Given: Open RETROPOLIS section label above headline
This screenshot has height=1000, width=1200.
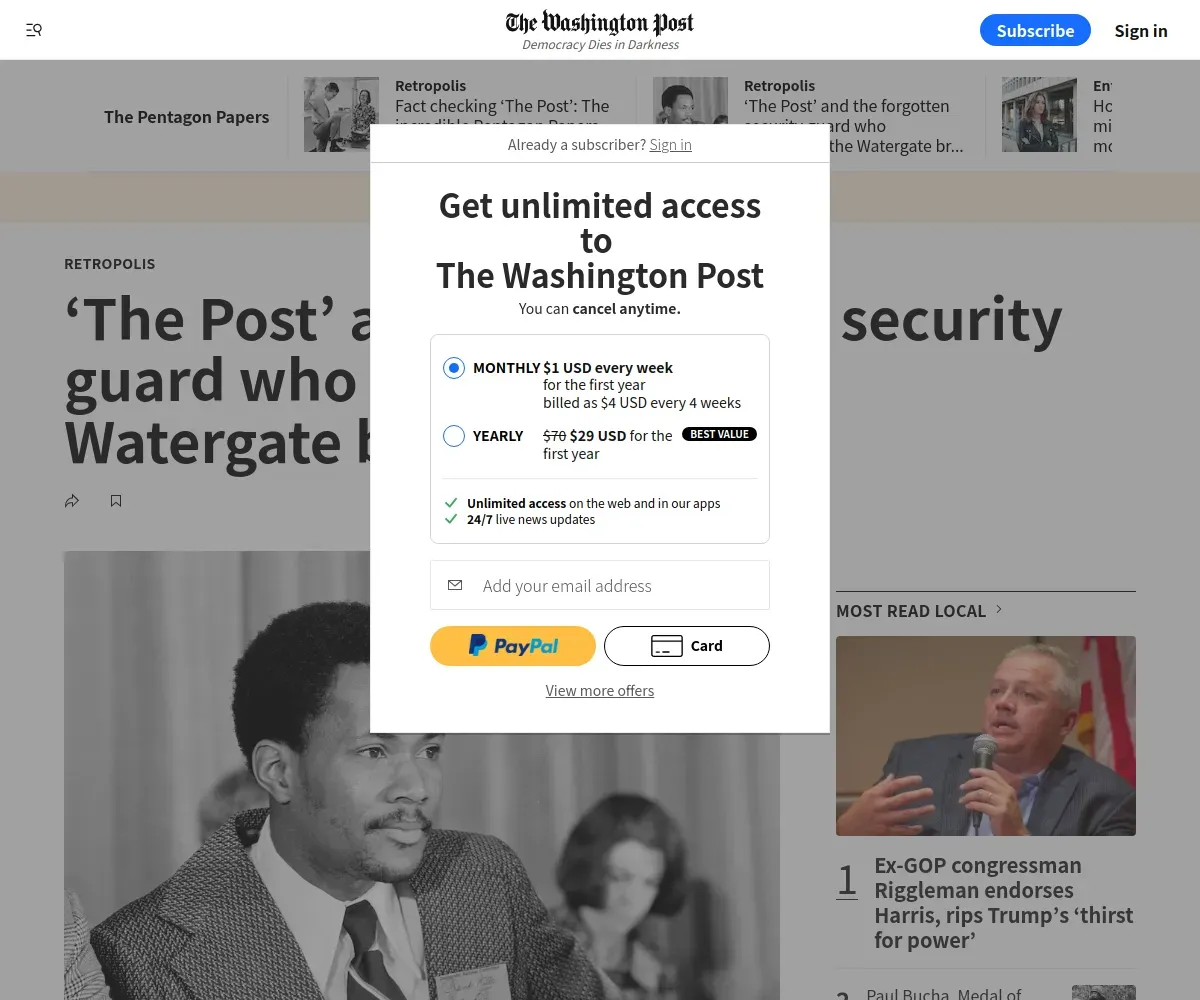Looking at the screenshot, I should (110, 264).
